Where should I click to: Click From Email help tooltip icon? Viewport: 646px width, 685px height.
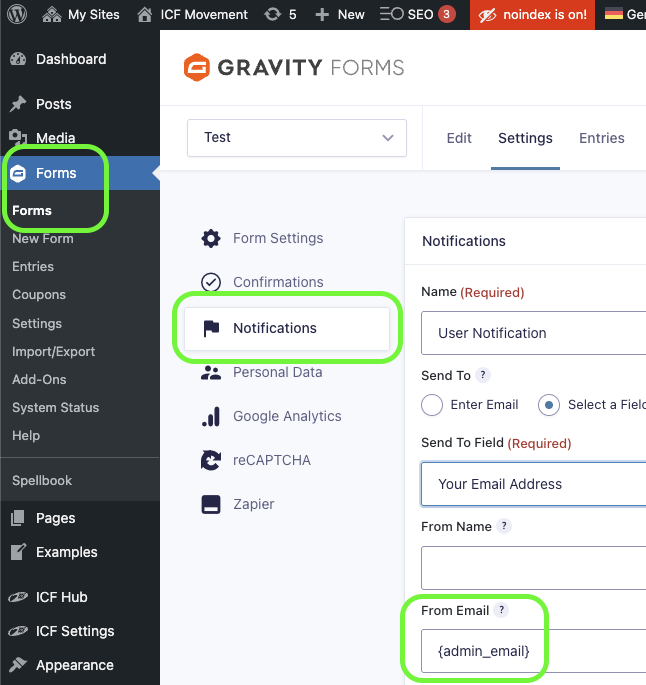pyautogui.click(x=501, y=610)
